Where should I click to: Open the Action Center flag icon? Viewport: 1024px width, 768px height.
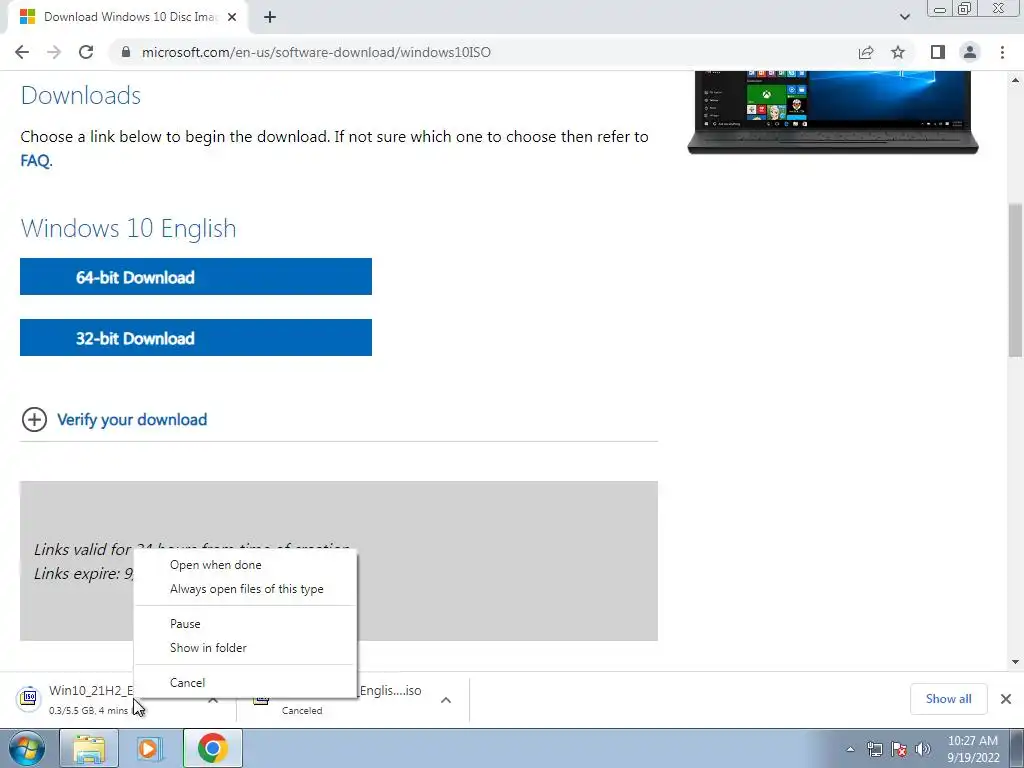coord(899,749)
